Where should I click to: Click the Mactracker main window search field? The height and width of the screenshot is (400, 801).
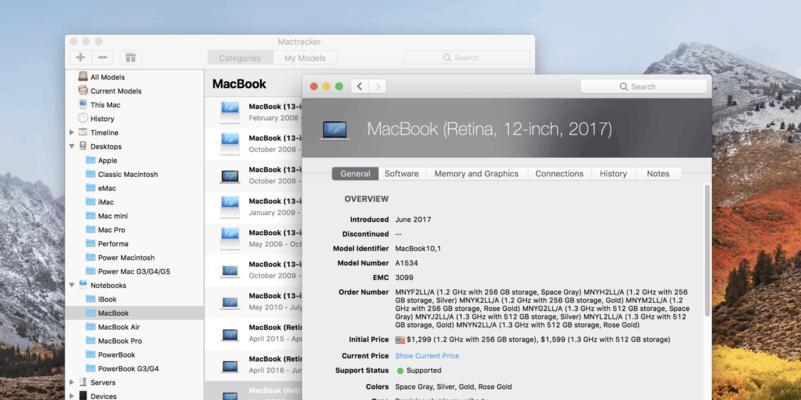tap(467, 58)
